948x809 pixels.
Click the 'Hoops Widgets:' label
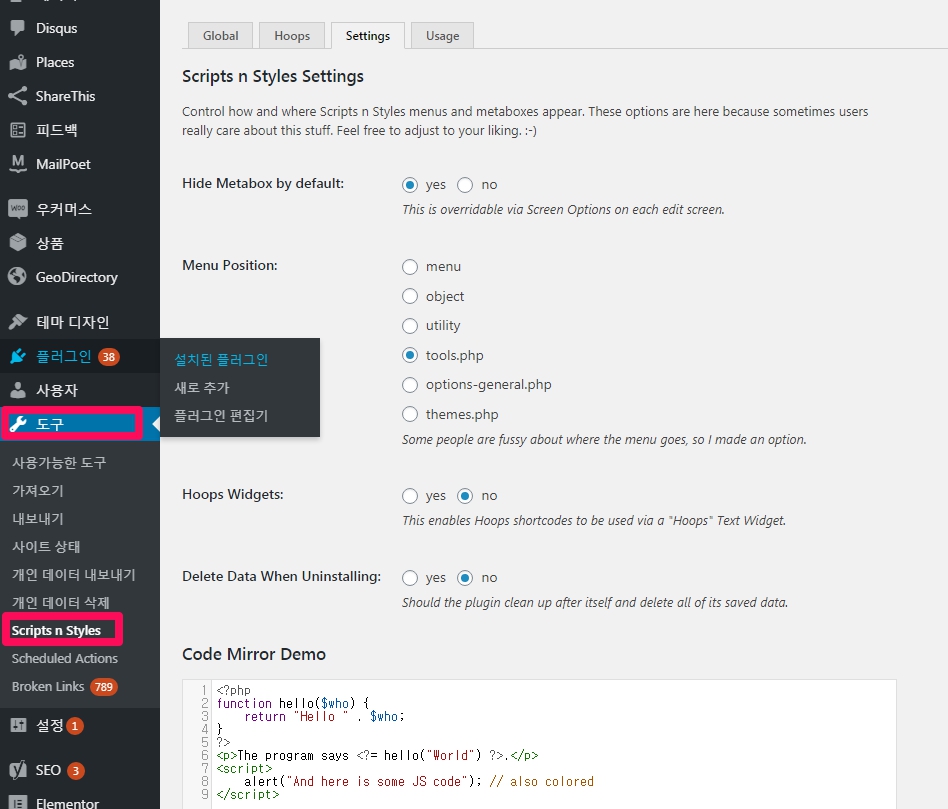(233, 495)
